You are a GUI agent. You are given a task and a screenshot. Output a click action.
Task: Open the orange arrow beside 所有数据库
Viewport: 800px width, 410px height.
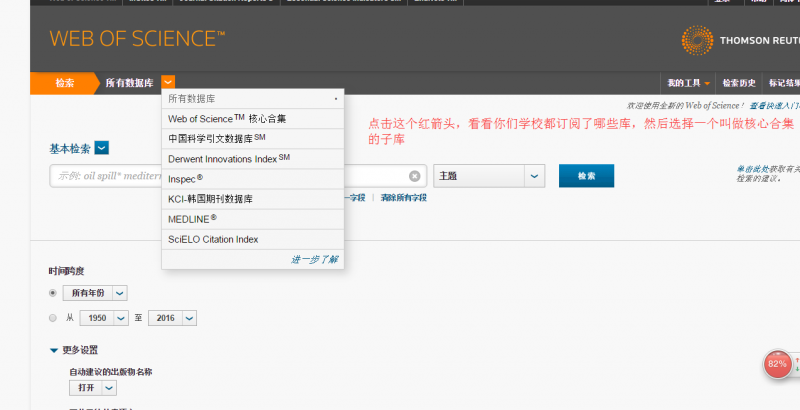point(168,82)
